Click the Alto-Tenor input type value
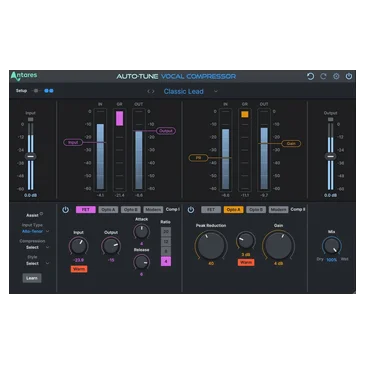Screen dimensions: 365x365 pos(32,231)
